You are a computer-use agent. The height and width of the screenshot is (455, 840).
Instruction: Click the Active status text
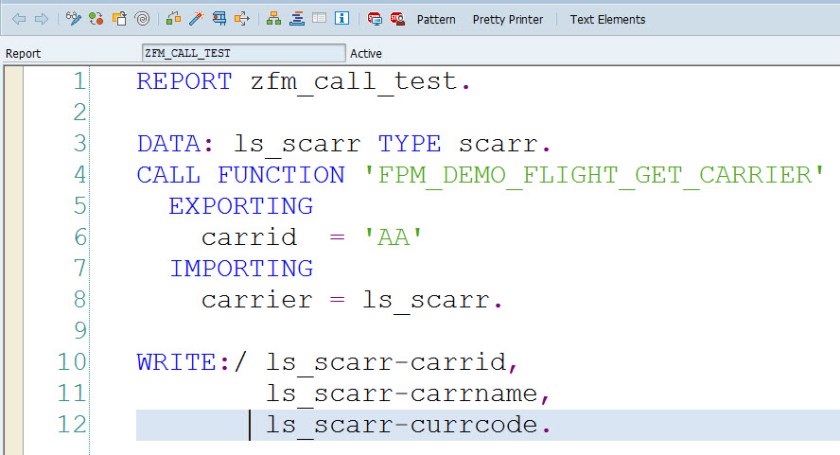[366, 54]
